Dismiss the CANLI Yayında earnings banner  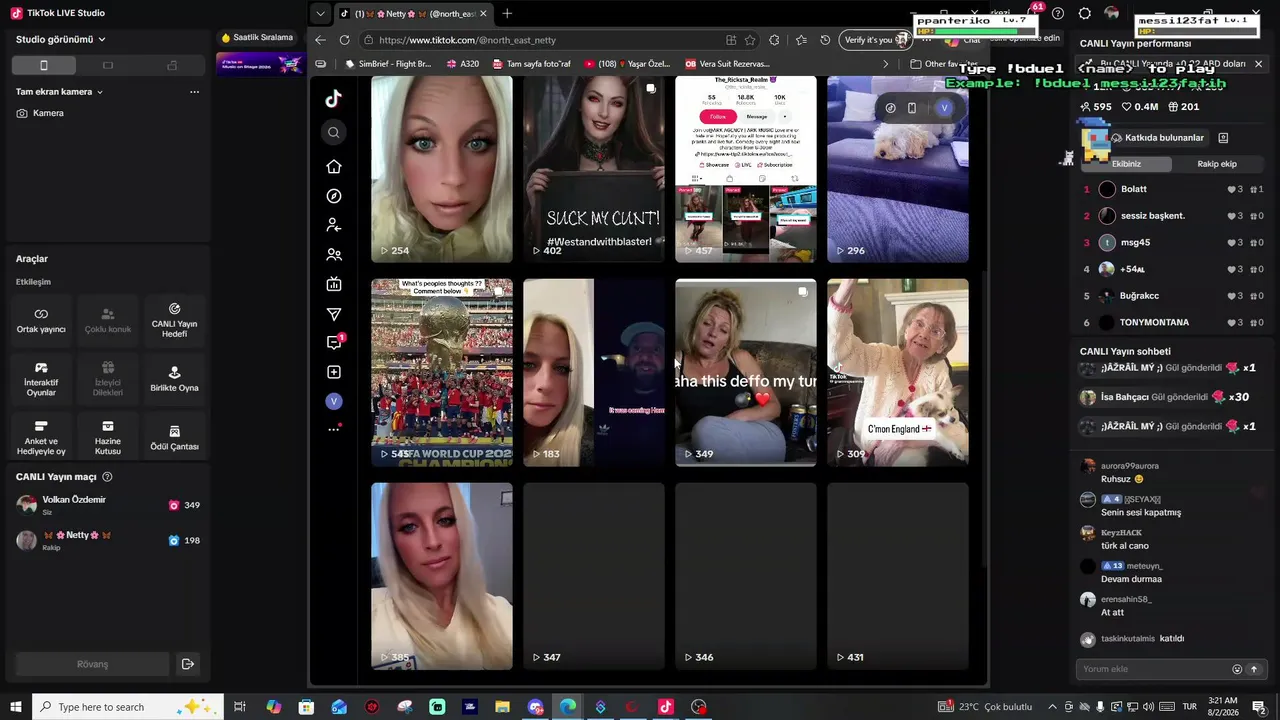pos(1258,64)
